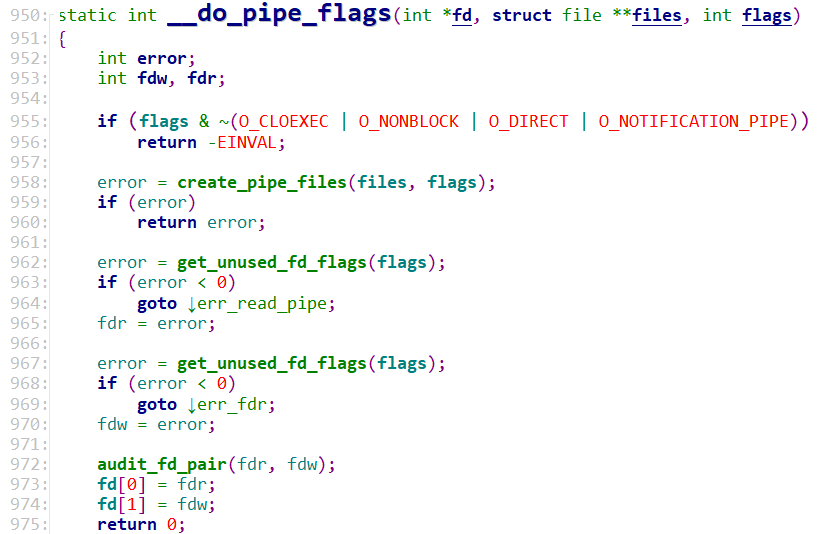
Task: Click fdw in the declaration on line 953
Action: pyautogui.click(x=152, y=78)
